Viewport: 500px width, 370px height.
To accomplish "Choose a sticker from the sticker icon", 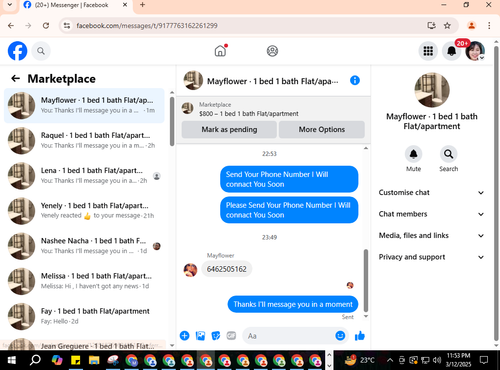I will coord(216,336).
